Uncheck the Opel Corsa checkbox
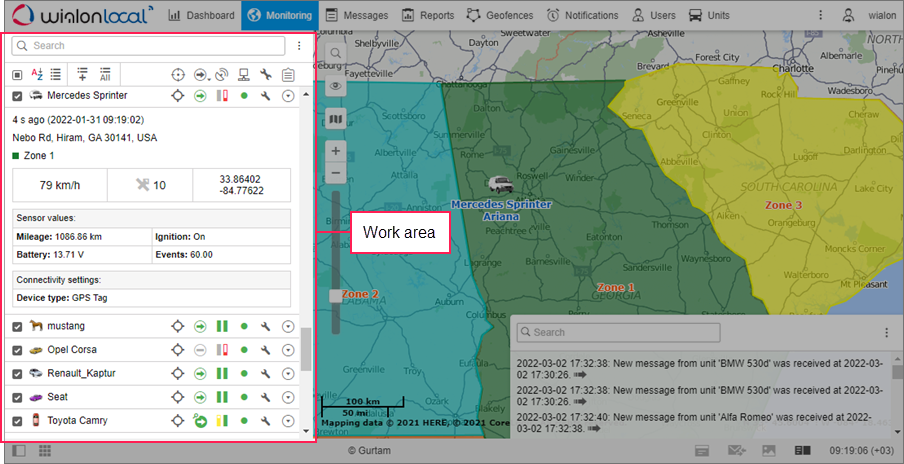 pyautogui.click(x=17, y=350)
